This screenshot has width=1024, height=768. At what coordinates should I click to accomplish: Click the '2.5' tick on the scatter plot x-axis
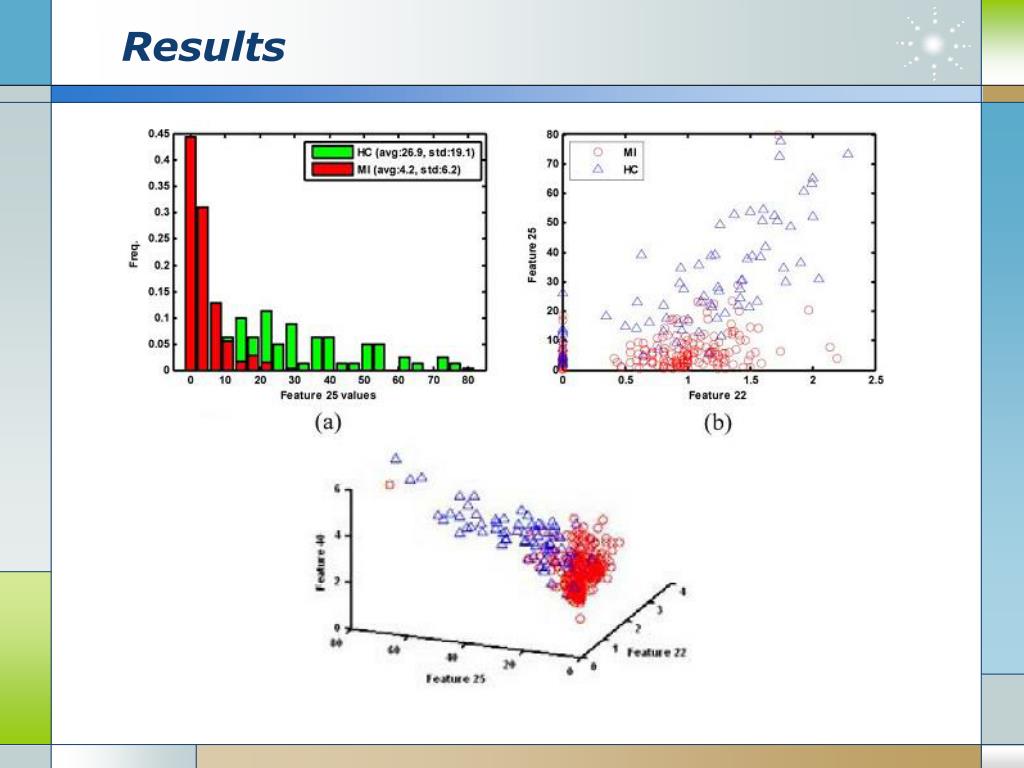point(875,380)
